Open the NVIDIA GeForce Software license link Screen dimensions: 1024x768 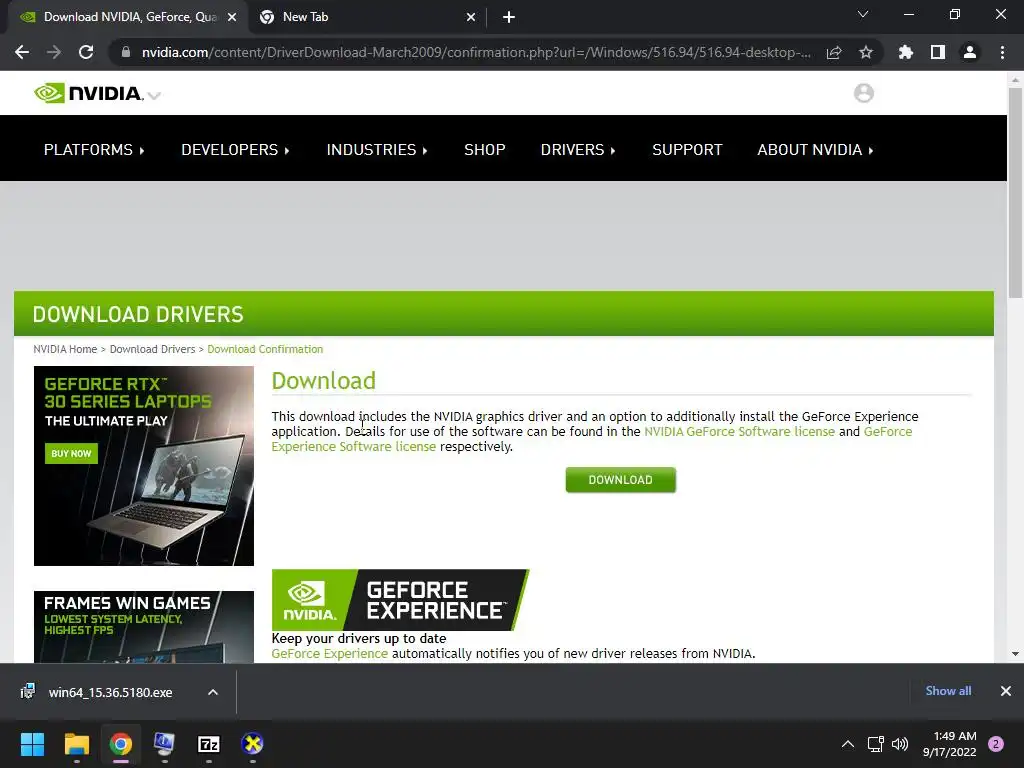[739, 432]
